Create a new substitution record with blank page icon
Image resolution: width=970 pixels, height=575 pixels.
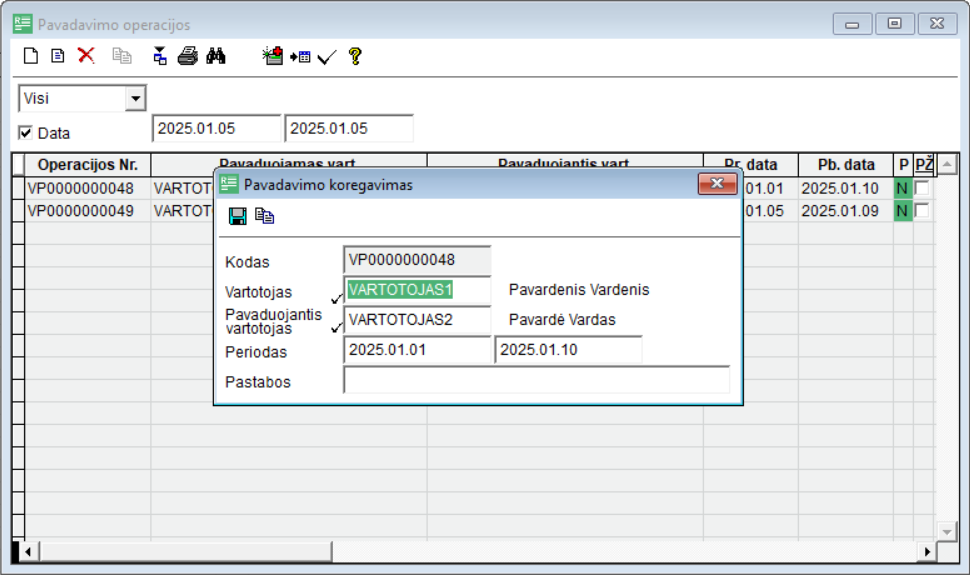point(31,57)
